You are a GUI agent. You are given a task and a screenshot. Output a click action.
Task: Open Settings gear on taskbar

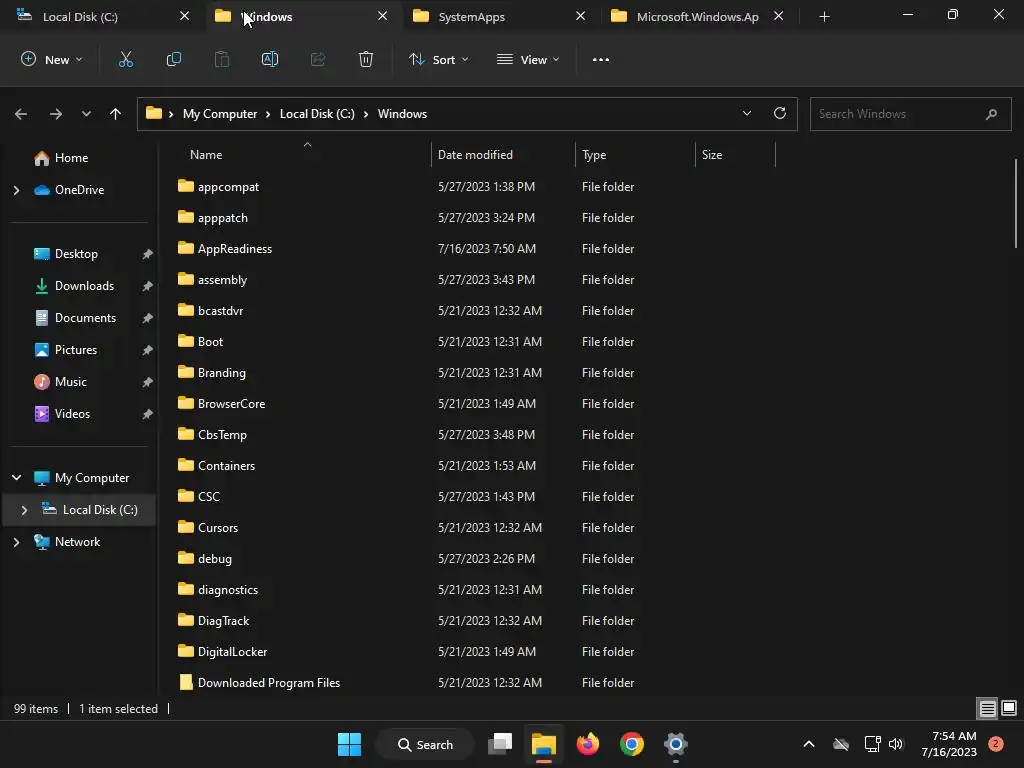[x=676, y=744]
